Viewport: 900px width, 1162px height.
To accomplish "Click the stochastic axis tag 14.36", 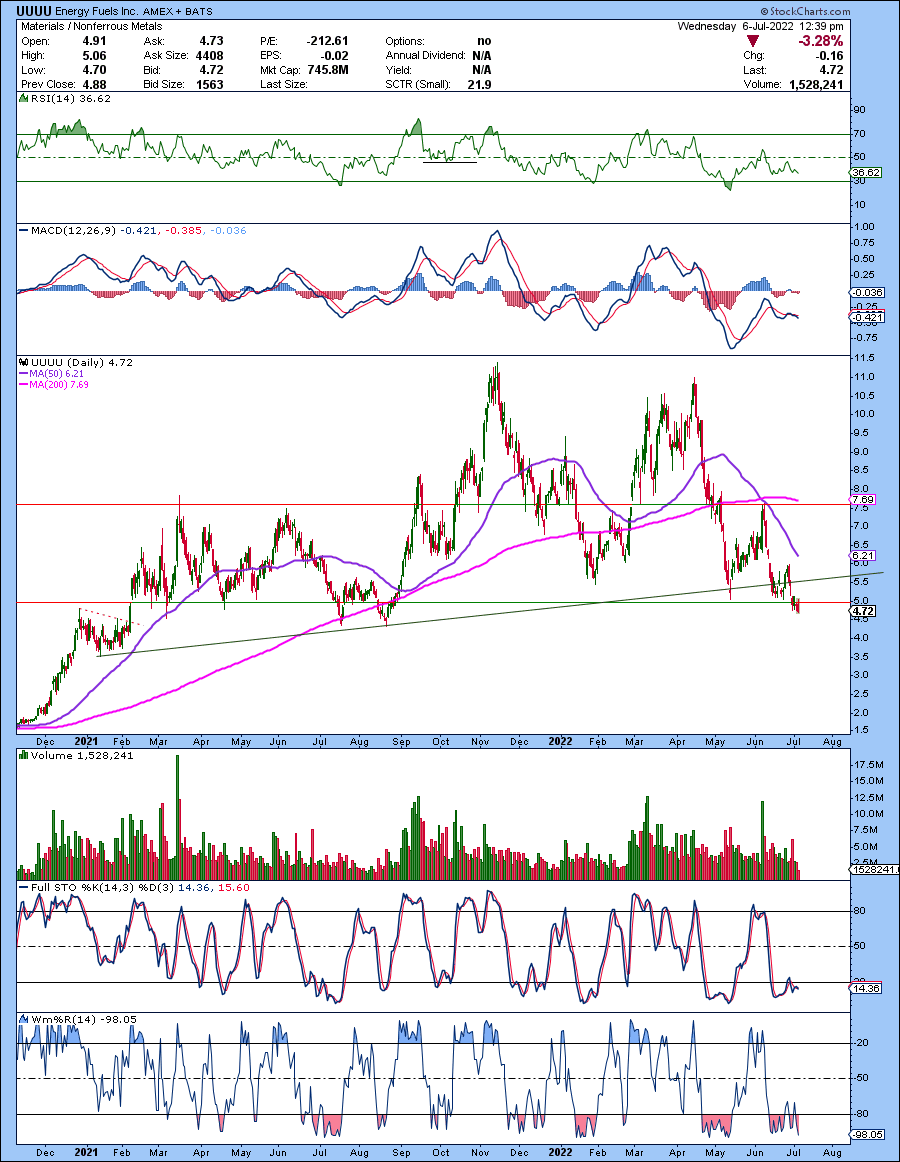I will click(x=867, y=988).
